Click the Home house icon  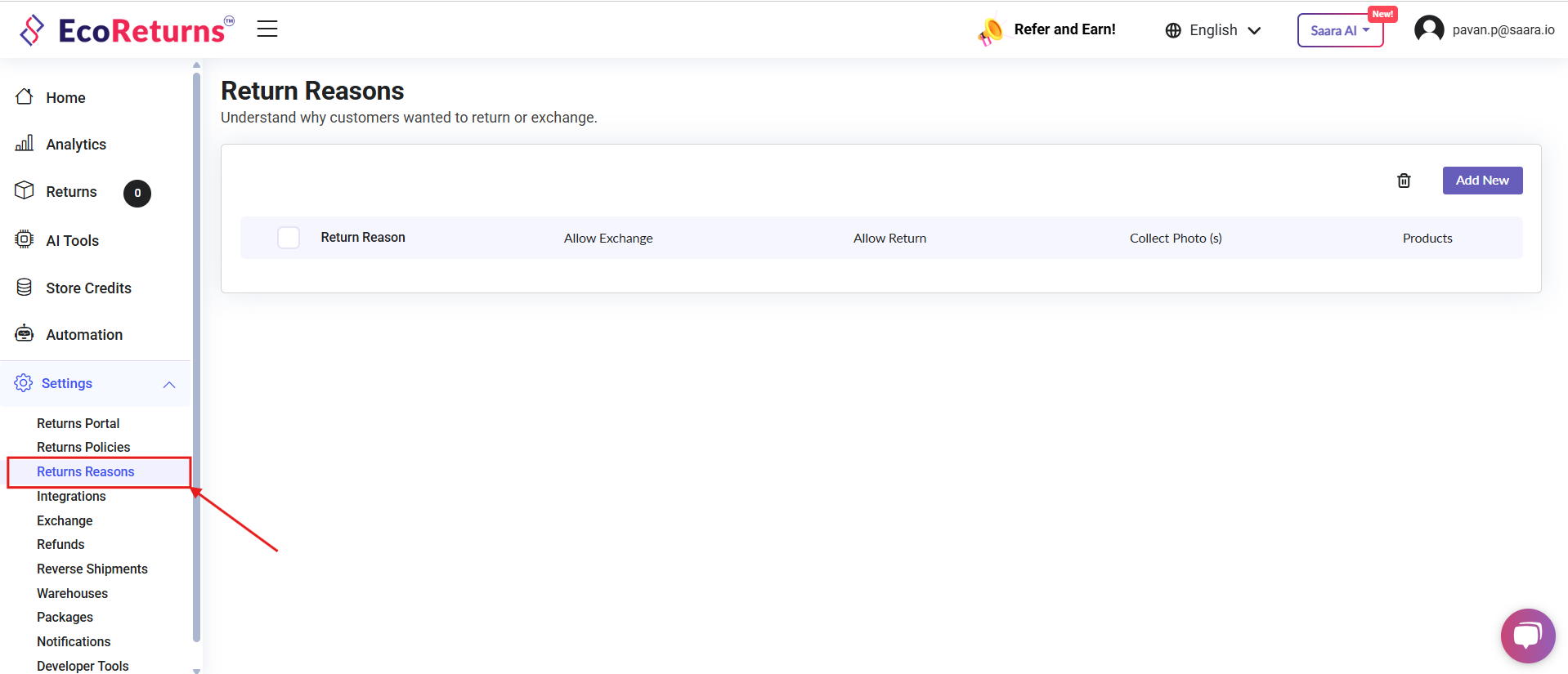click(x=25, y=97)
